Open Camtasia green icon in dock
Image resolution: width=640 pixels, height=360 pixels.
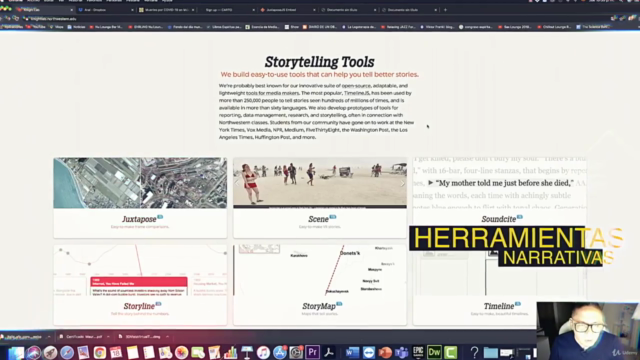coord(451,353)
